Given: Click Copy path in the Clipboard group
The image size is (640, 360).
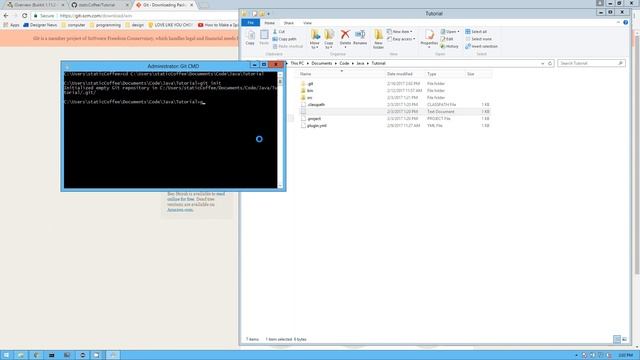Looking at the screenshot, I should coord(284,39).
